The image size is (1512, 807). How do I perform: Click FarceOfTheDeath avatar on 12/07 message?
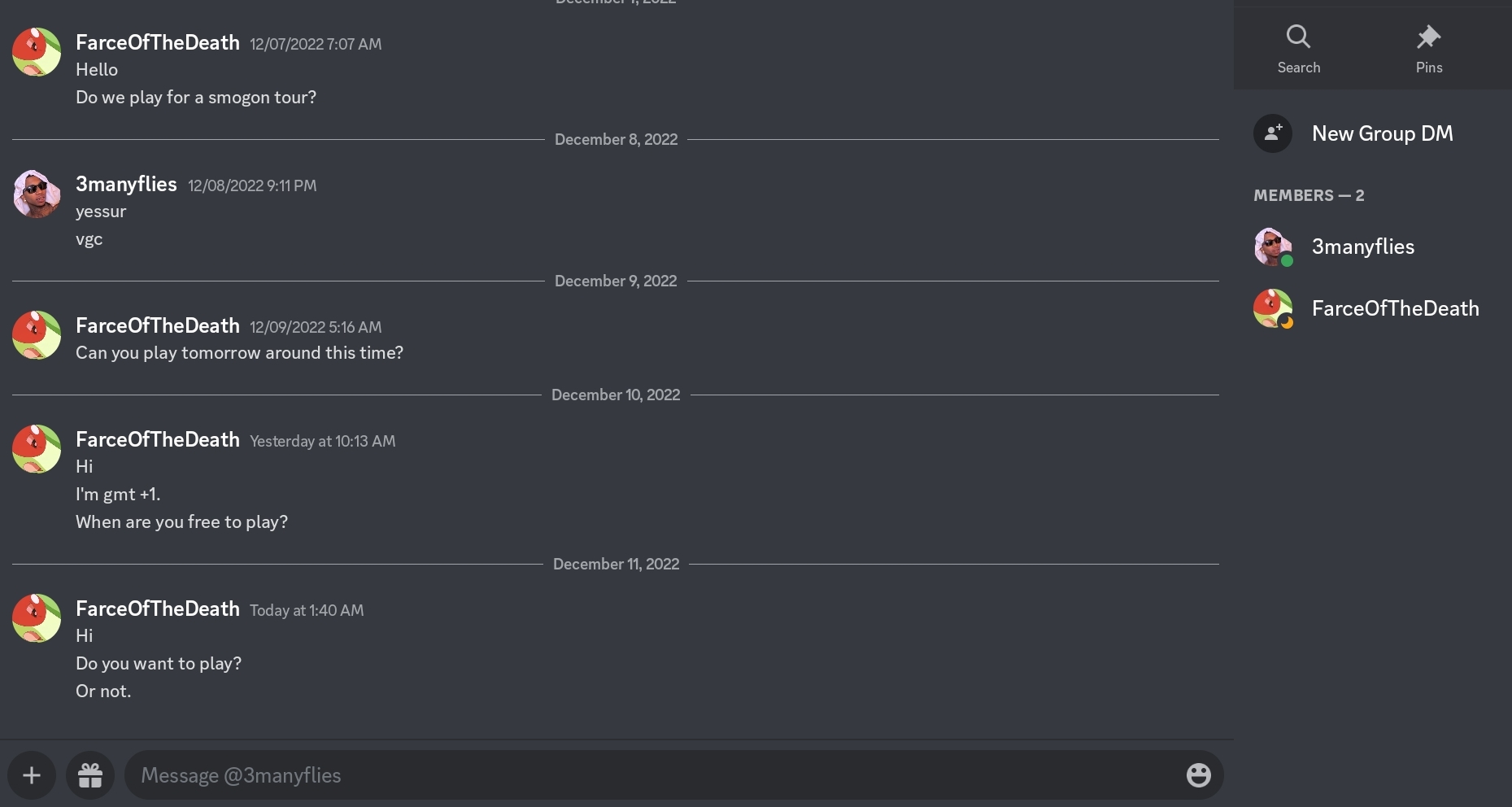(37, 52)
